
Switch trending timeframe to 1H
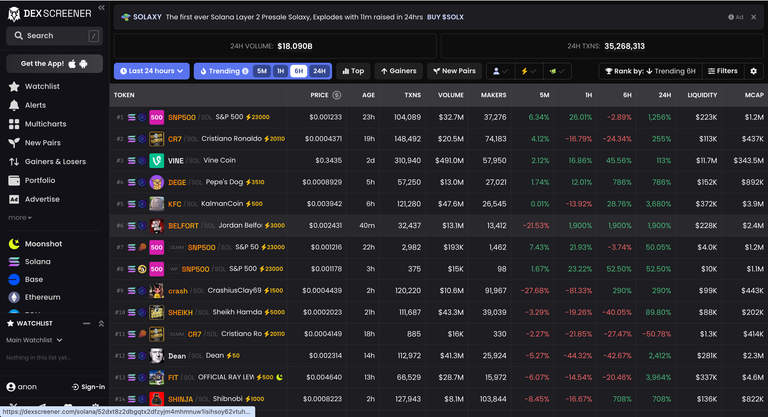(x=280, y=71)
